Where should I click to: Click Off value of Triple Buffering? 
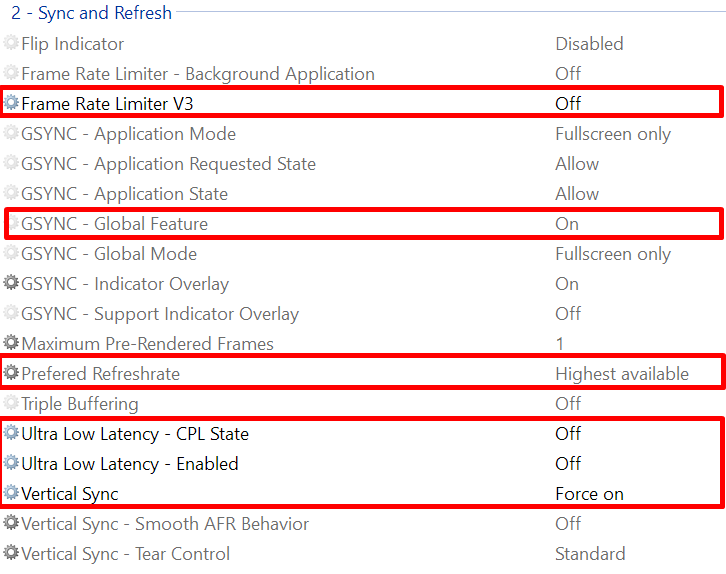pos(568,404)
